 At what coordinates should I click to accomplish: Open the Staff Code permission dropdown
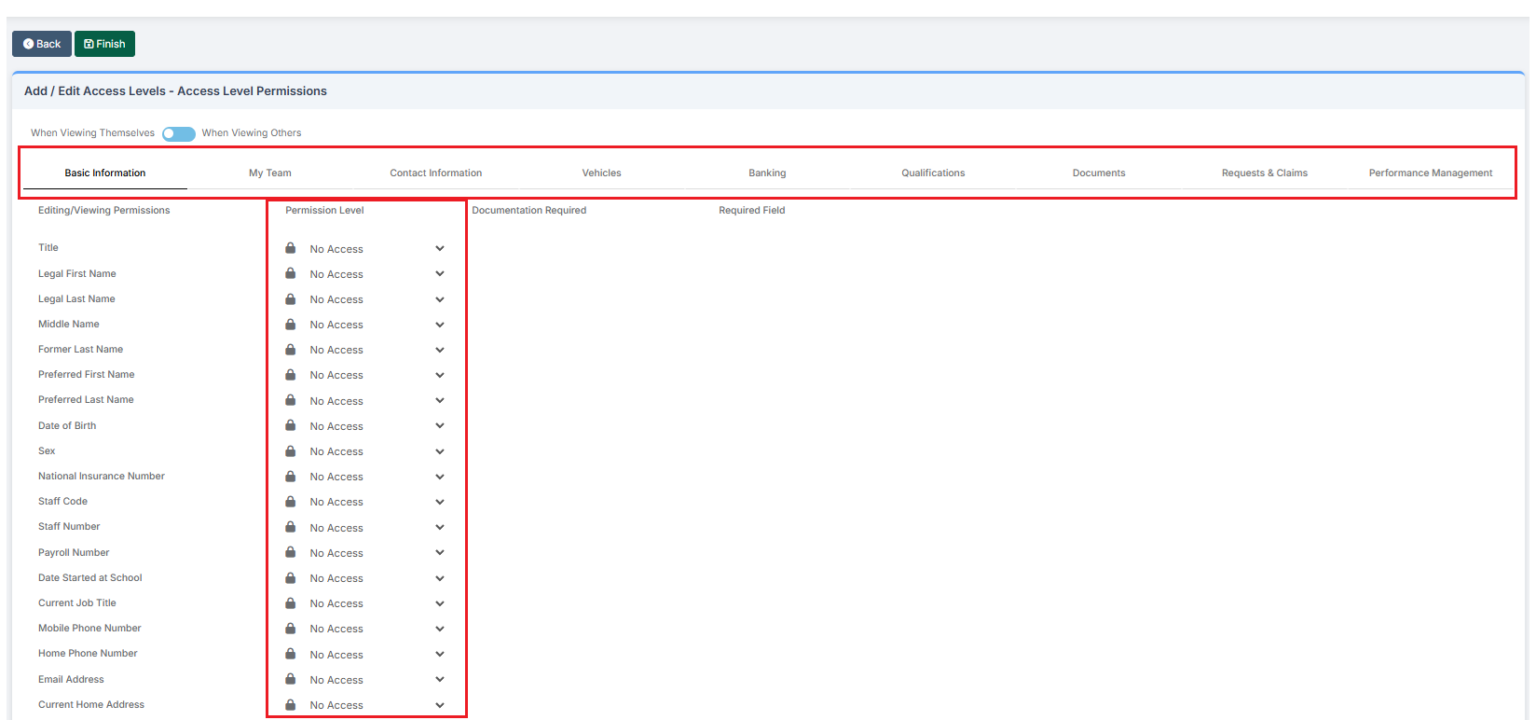click(x=439, y=501)
